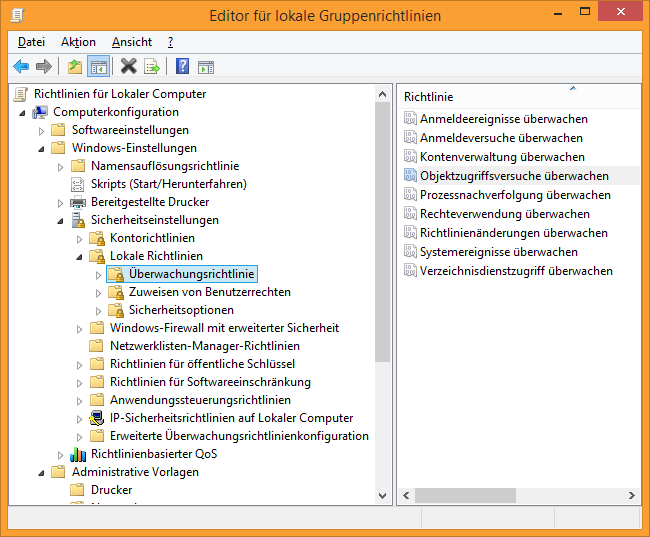650x537 pixels.
Task: Click the blue Help question mark icon
Action: (x=182, y=67)
